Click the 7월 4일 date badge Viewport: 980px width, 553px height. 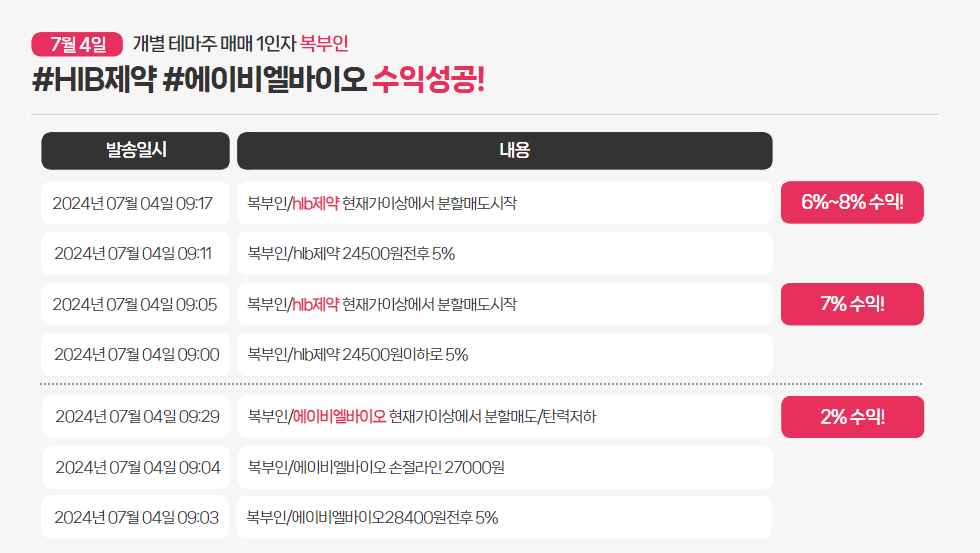[77, 44]
